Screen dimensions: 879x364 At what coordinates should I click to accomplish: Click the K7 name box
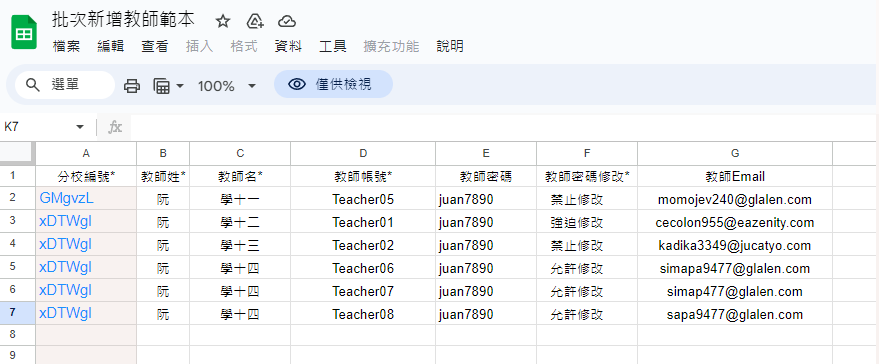38,127
